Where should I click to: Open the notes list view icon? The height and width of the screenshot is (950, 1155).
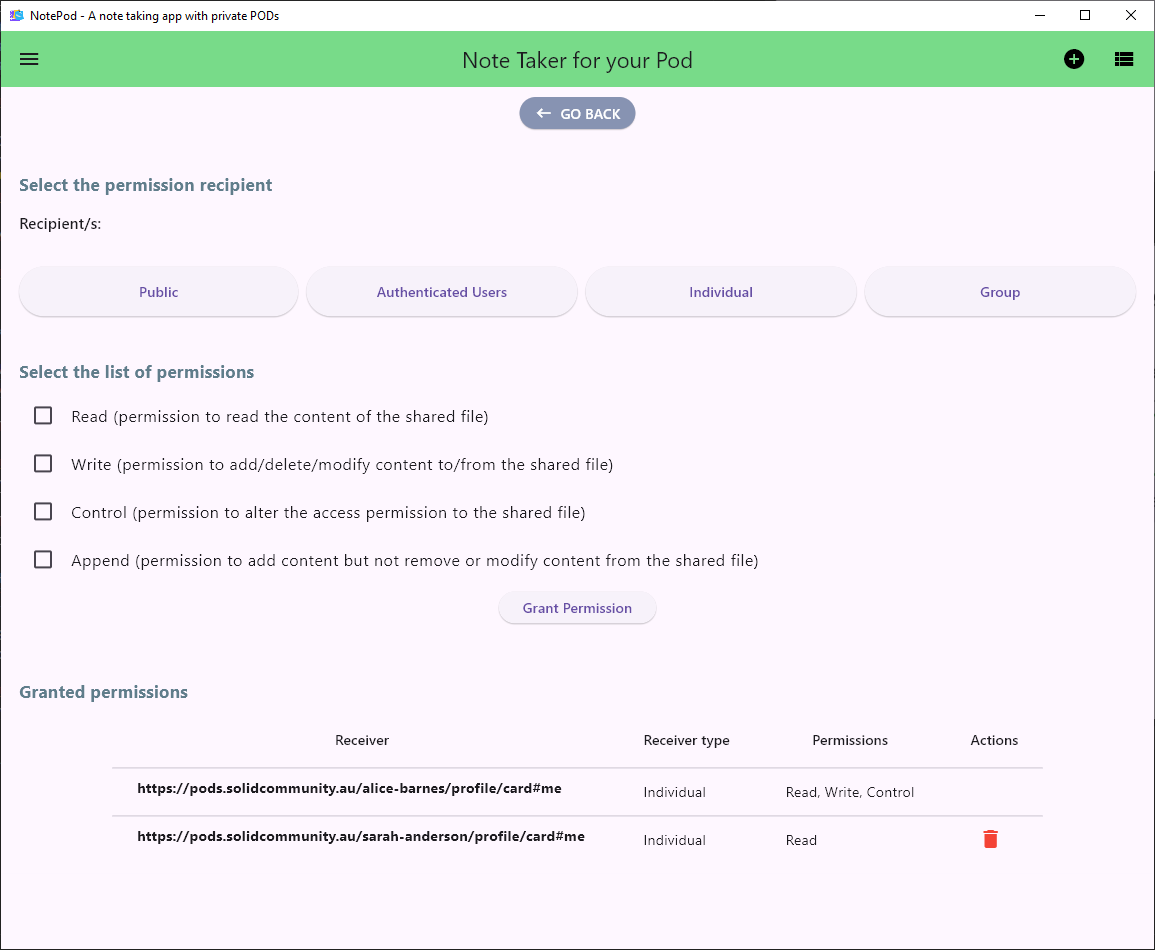(1124, 59)
